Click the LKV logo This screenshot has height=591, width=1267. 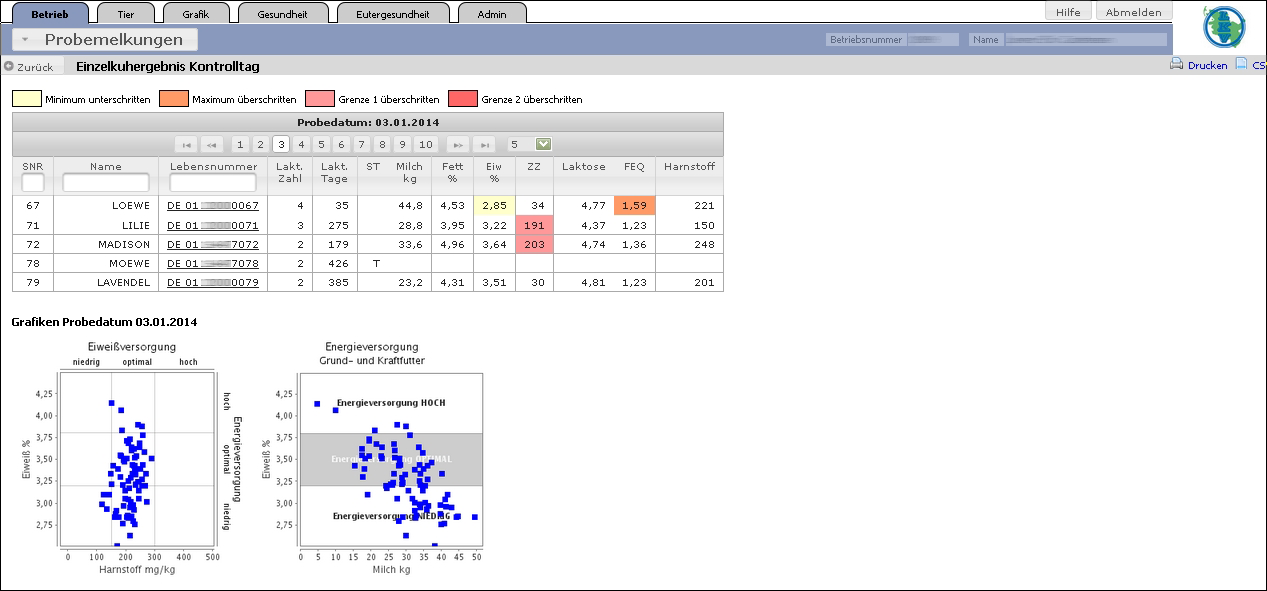[x=1224, y=27]
